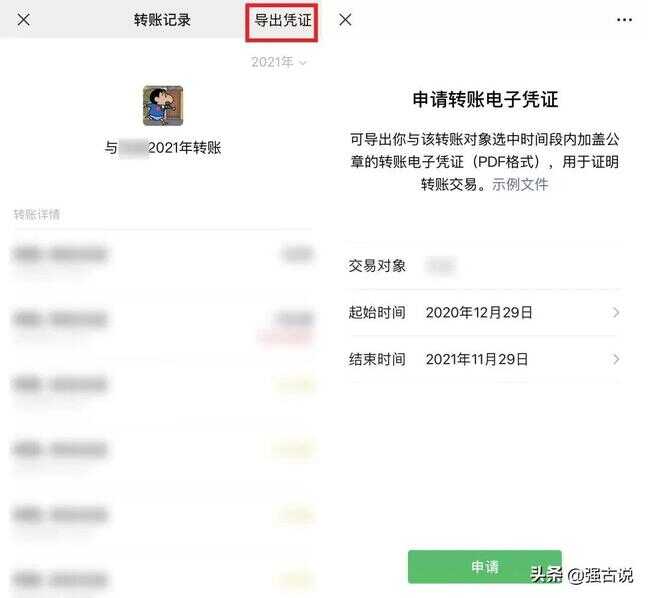This screenshot has height=598, width=648.
Task: Tap the 导出凭证 button
Action: 283,20
